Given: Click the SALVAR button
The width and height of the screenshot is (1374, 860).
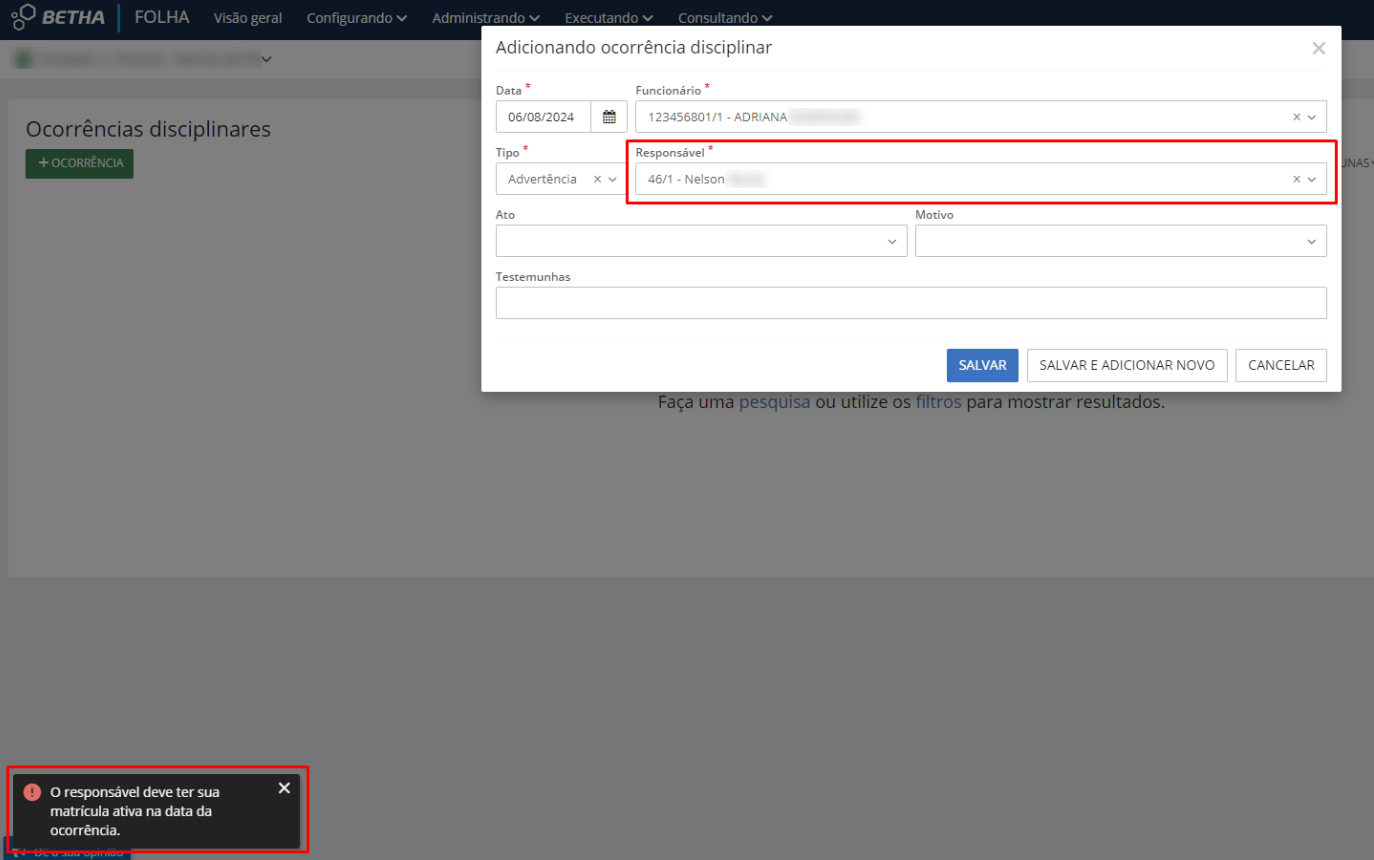Looking at the screenshot, I should click(983, 365).
